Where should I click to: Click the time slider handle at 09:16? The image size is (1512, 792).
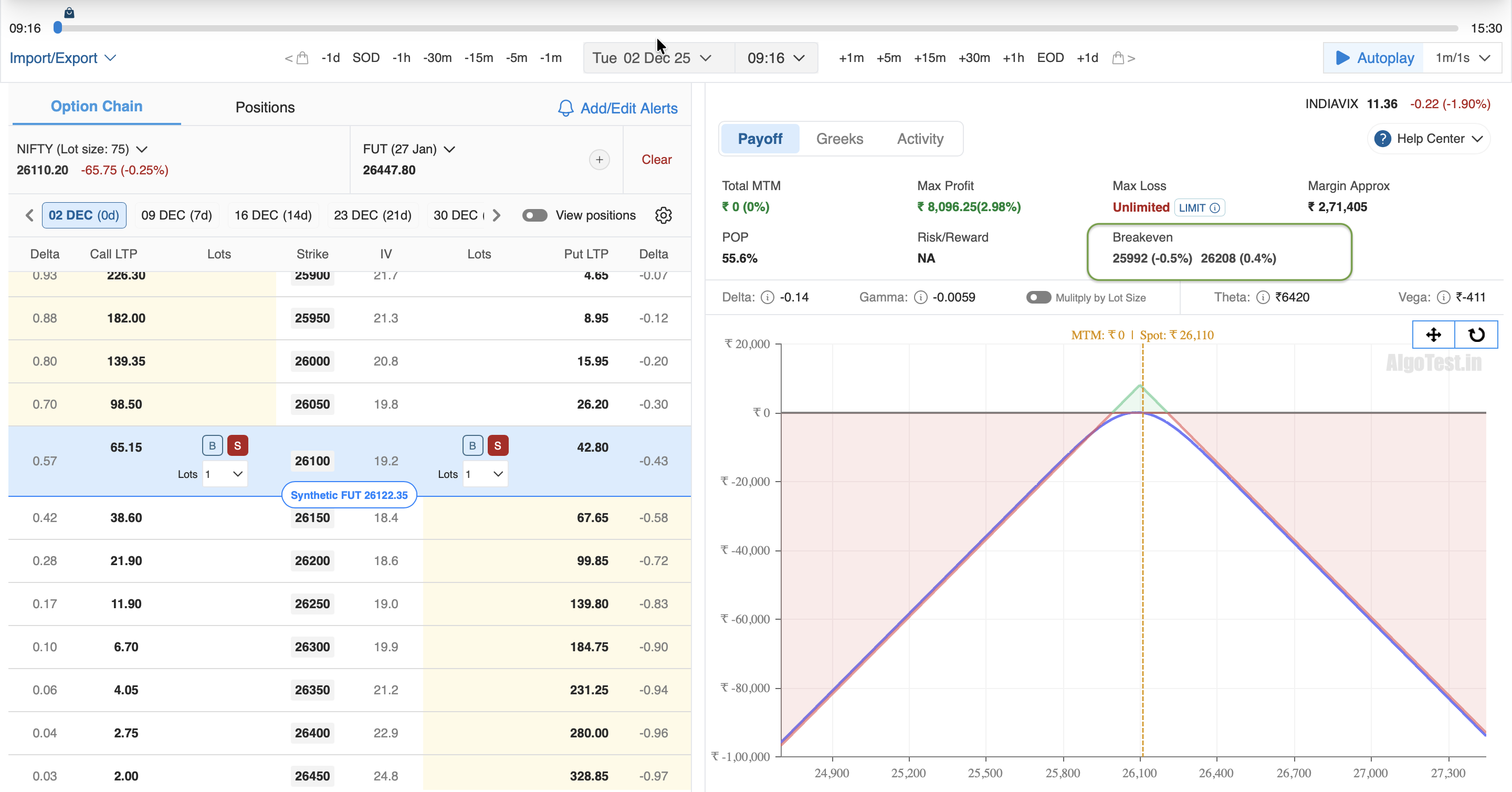(58, 28)
